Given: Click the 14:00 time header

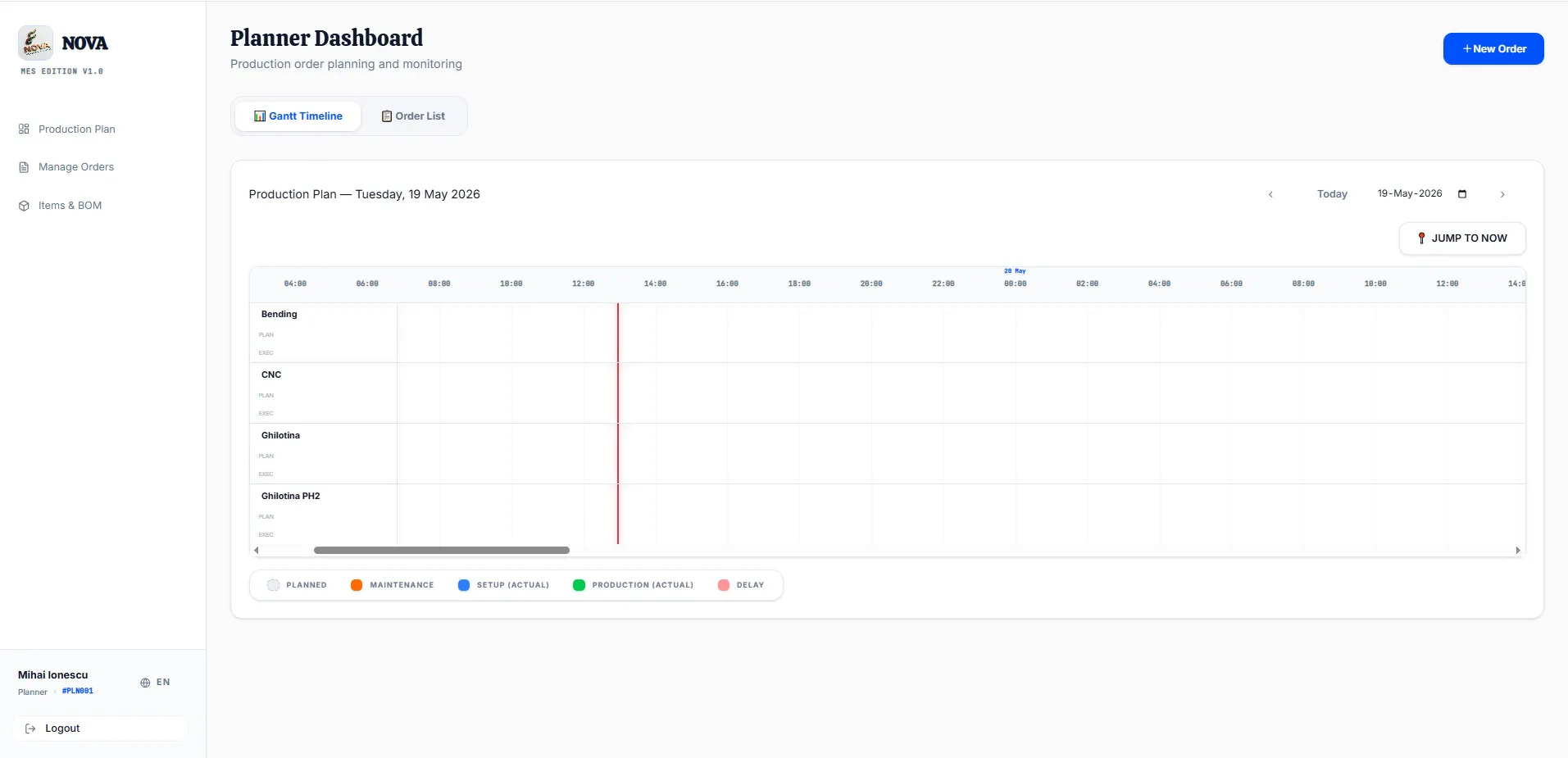Looking at the screenshot, I should pyautogui.click(x=655, y=284).
